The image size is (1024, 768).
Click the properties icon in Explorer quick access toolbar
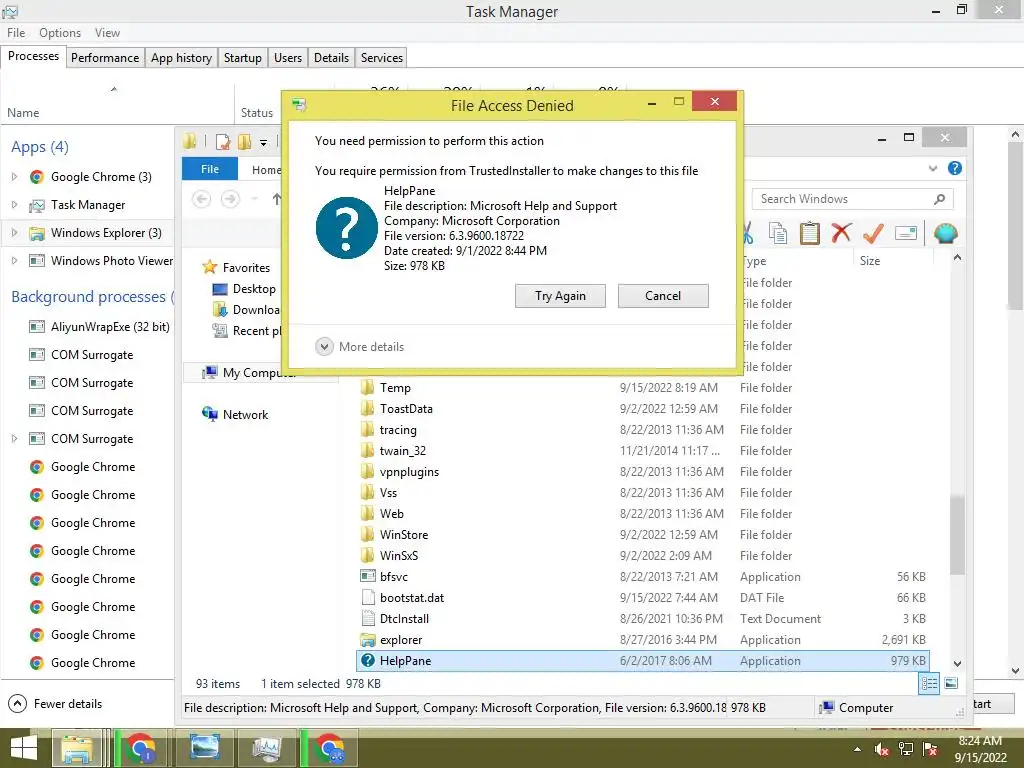[x=223, y=142]
